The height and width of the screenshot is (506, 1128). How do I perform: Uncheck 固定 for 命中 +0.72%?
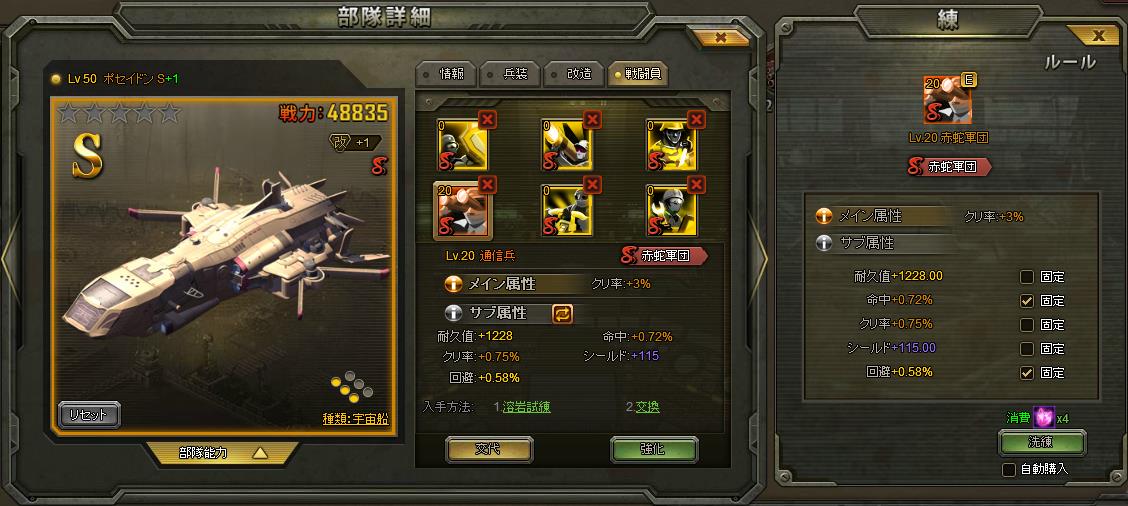[1027, 301]
